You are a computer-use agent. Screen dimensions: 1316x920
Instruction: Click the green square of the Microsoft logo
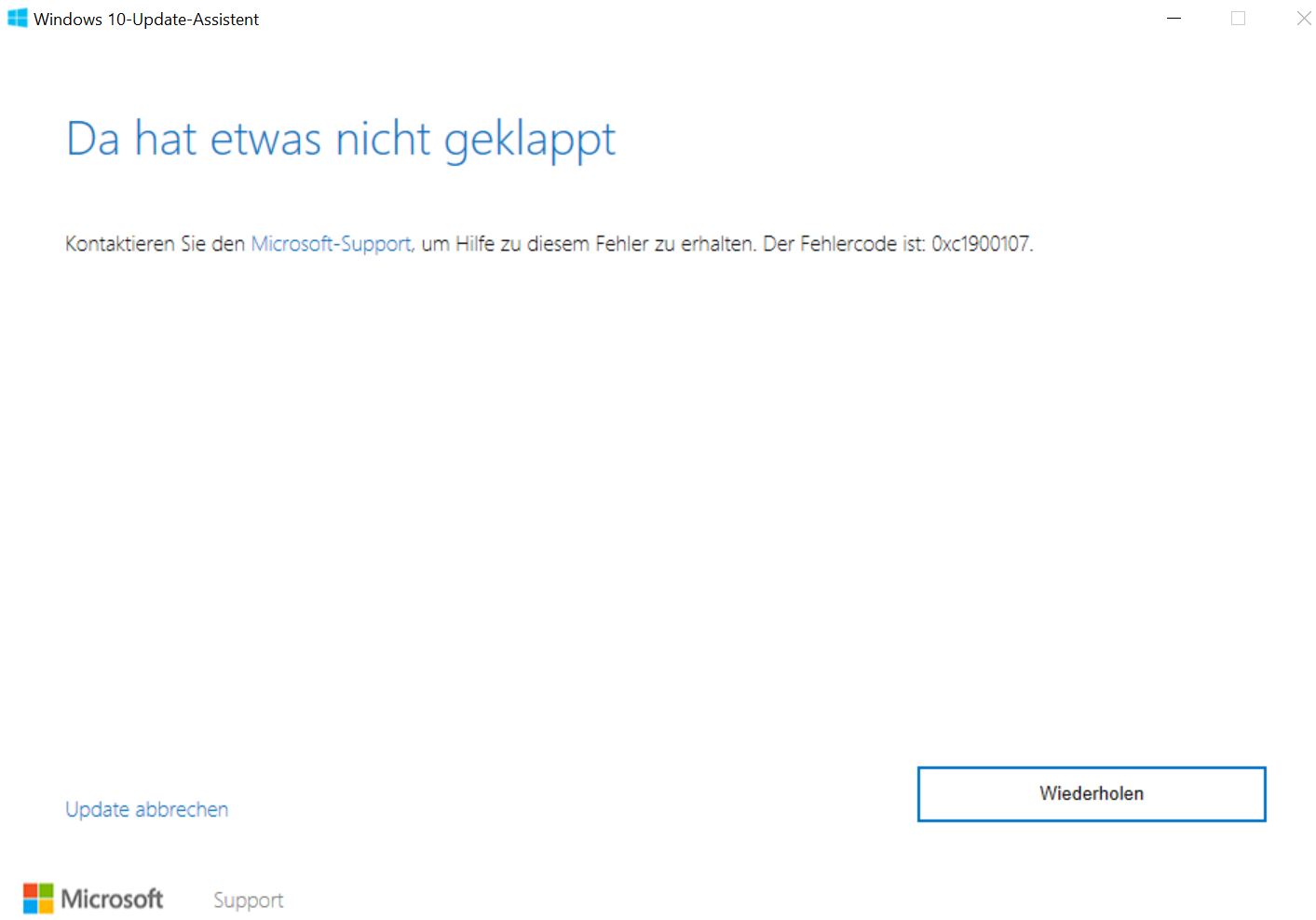point(47,889)
